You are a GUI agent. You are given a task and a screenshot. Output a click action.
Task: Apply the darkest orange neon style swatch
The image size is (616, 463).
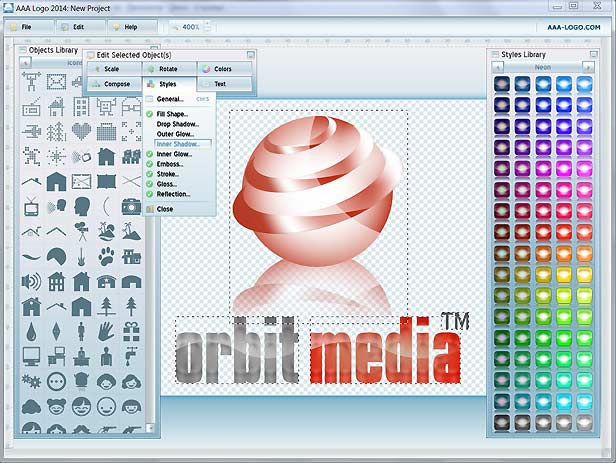[502, 254]
